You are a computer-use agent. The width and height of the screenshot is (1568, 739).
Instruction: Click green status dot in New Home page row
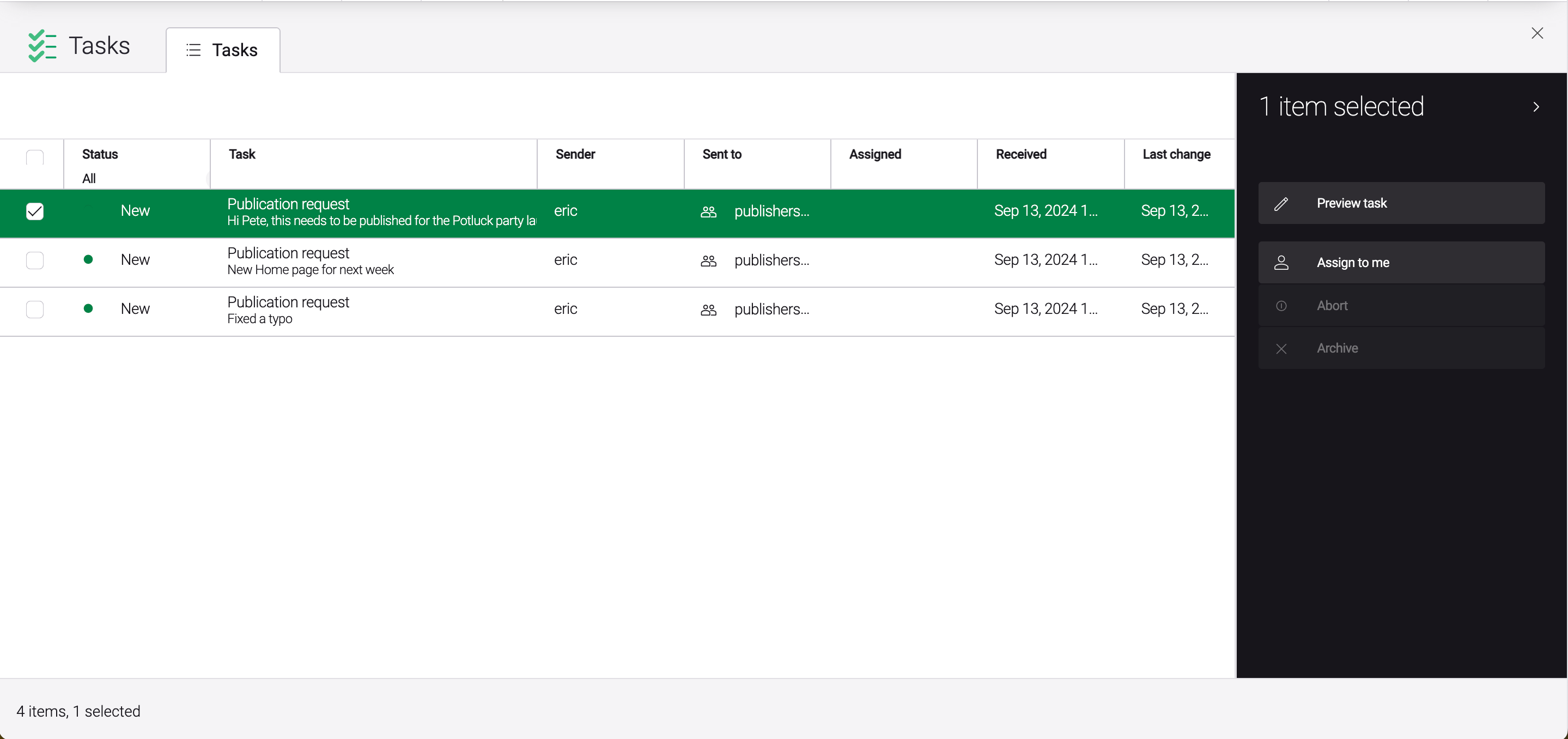(x=88, y=259)
